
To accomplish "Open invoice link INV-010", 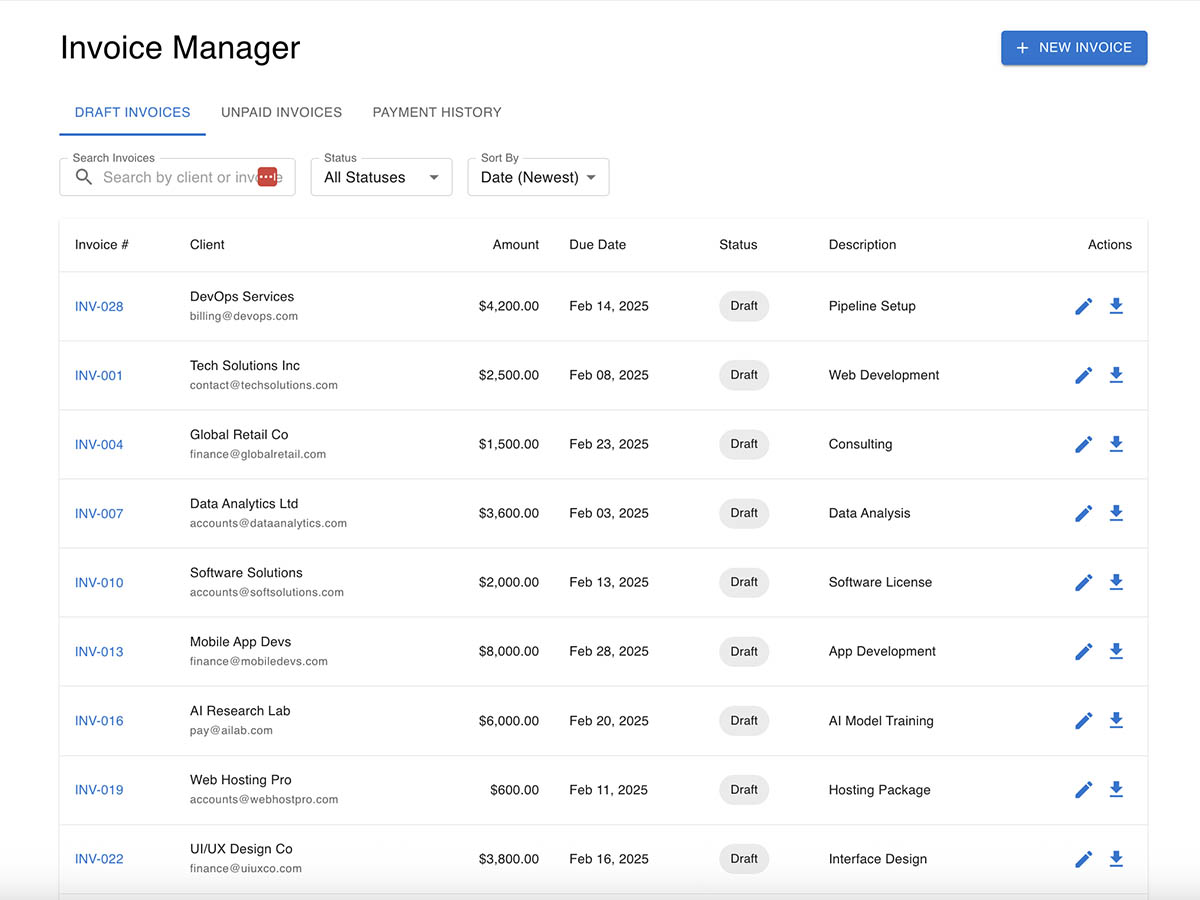I will tap(99, 582).
